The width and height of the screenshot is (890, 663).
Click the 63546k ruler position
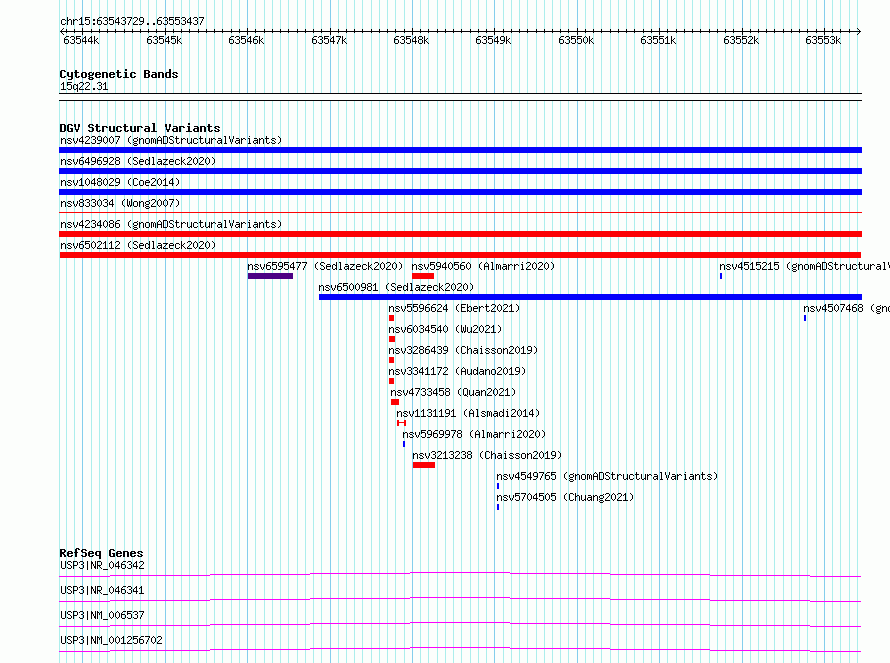point(246,40)
